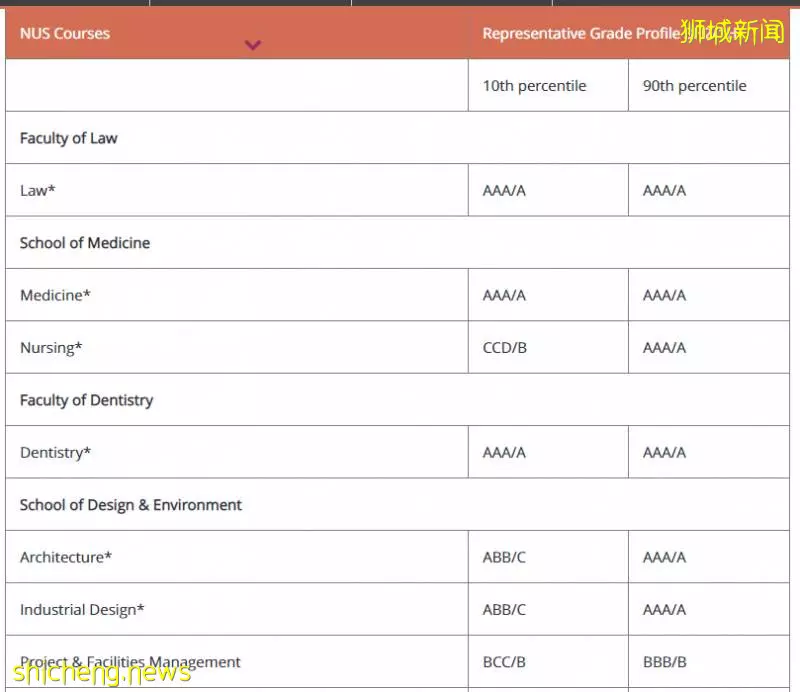Select the "Dentistry*" course name
800x692 pixels.
(x=55, y=452)
